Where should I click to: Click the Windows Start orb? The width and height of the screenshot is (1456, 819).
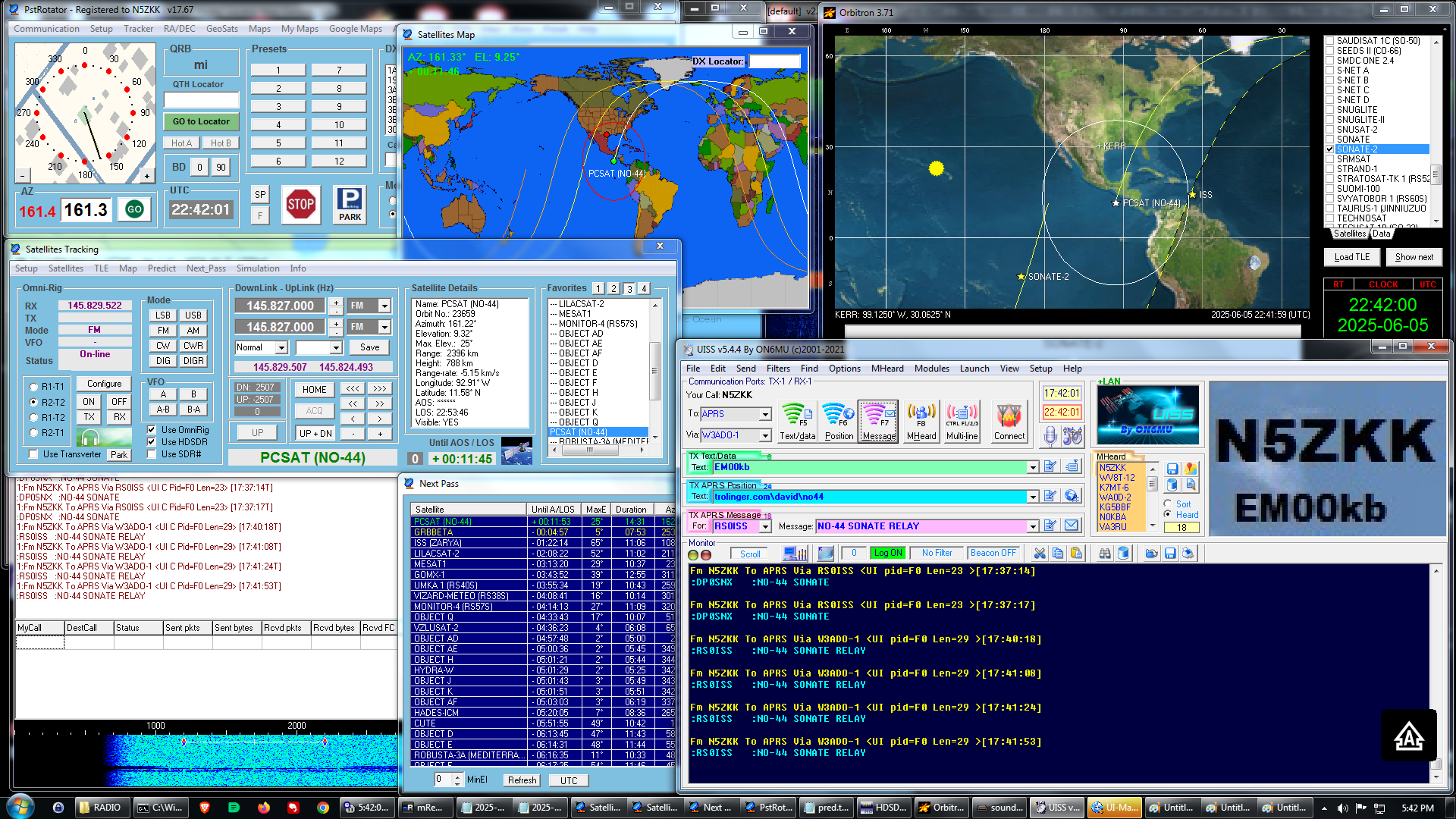coord(20,806)
